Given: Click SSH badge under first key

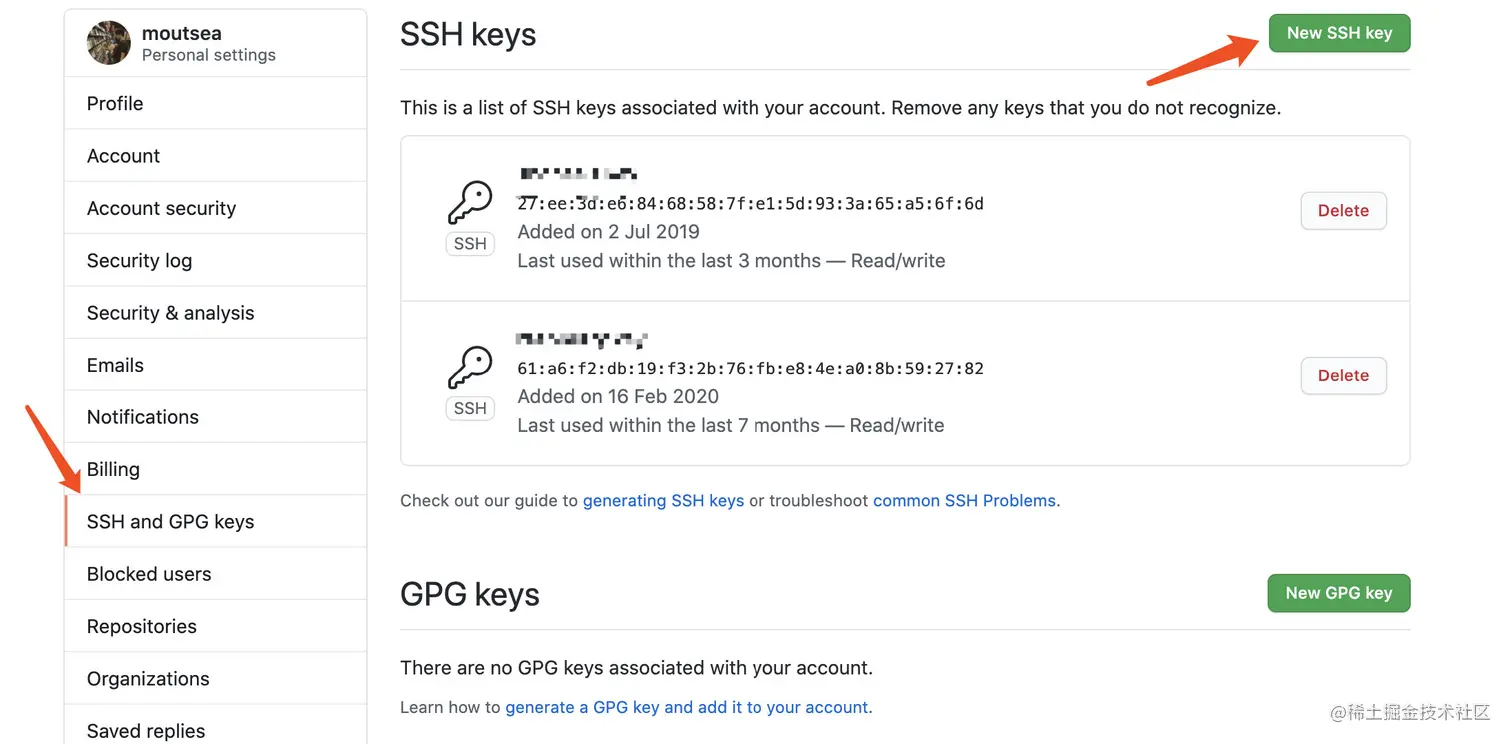Looking at the screenshot, I should point(470,243).
